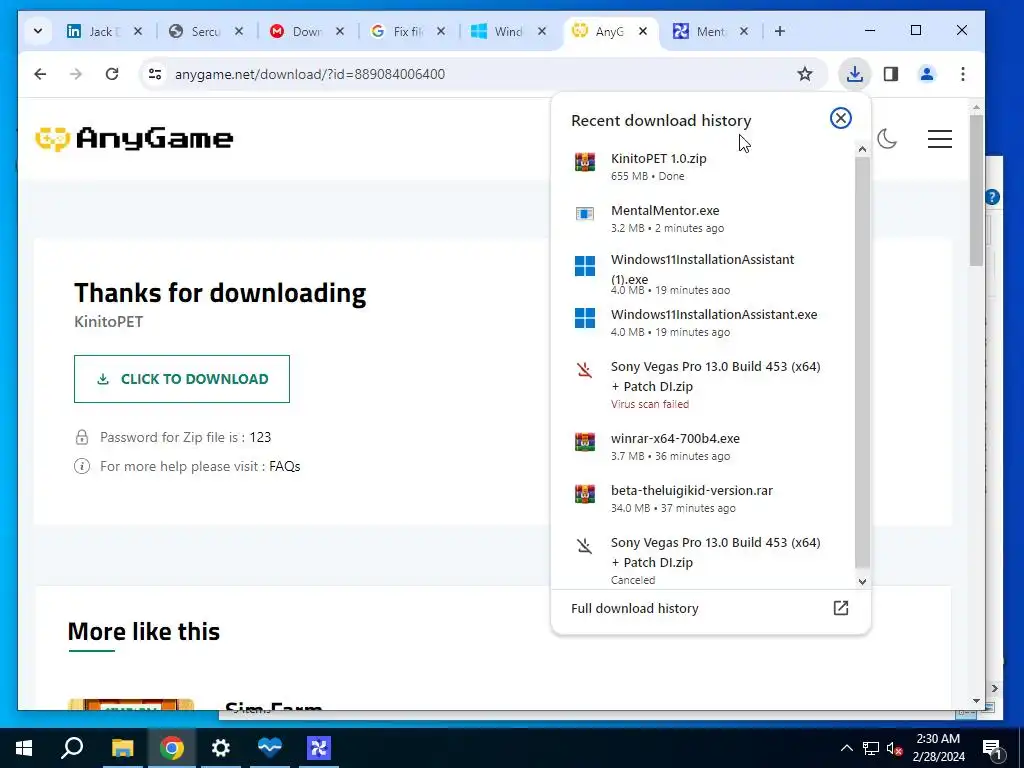Show hidden system tray icons
This screenshot has height=768, width=1024.
coord(846,748)
